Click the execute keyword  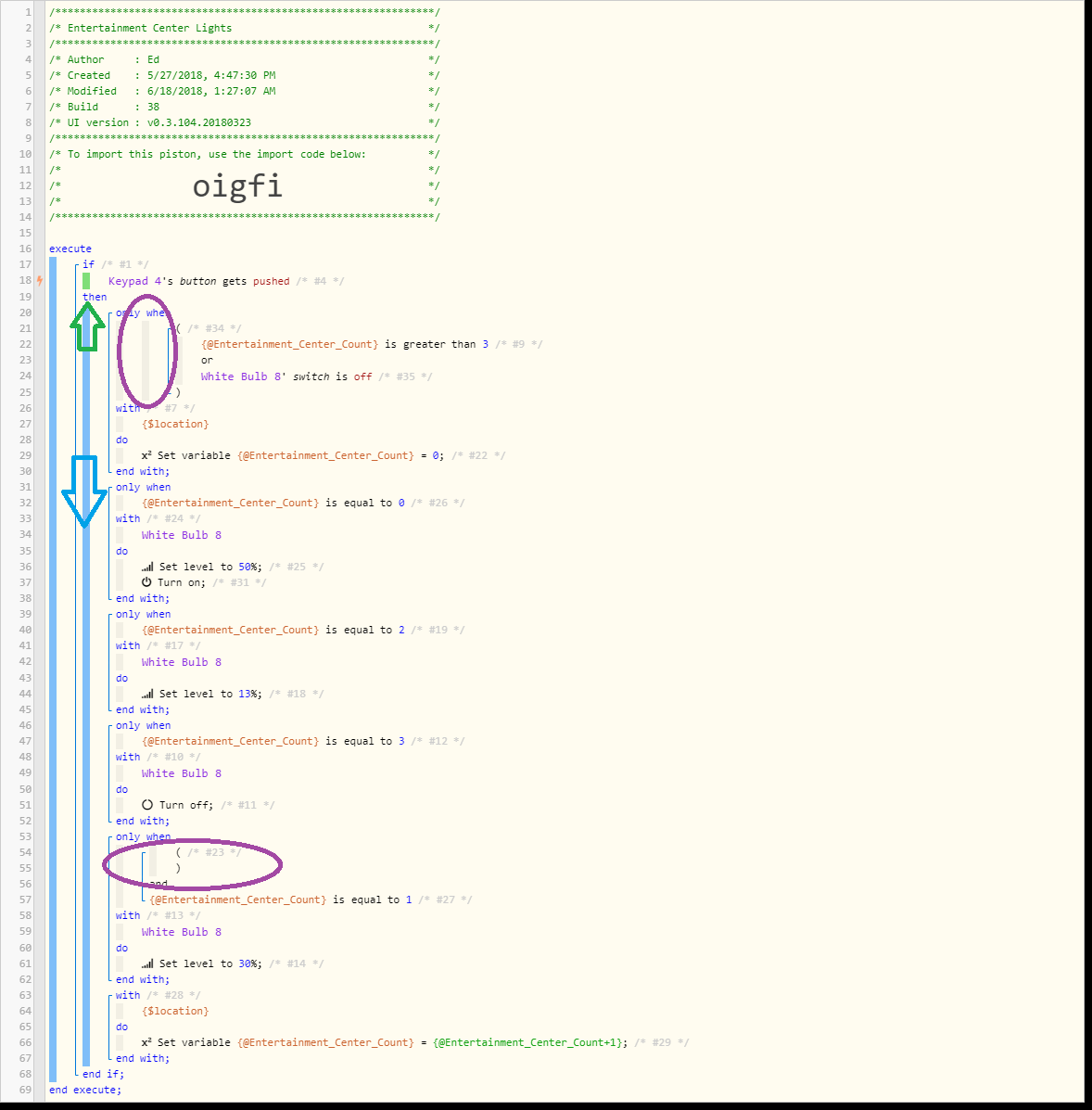pos(70,249)
